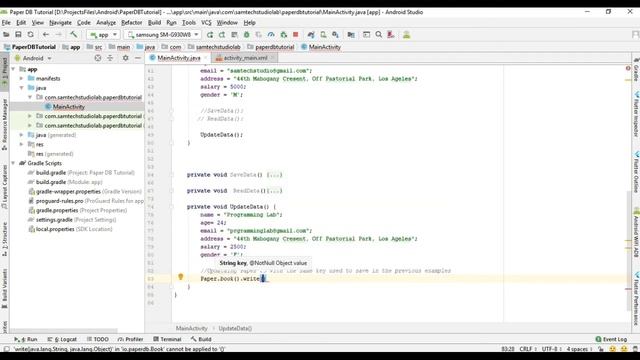Viewport: 640px width, 360px height.
Task: Click the red Stop icon
Action: pos(296,35)
